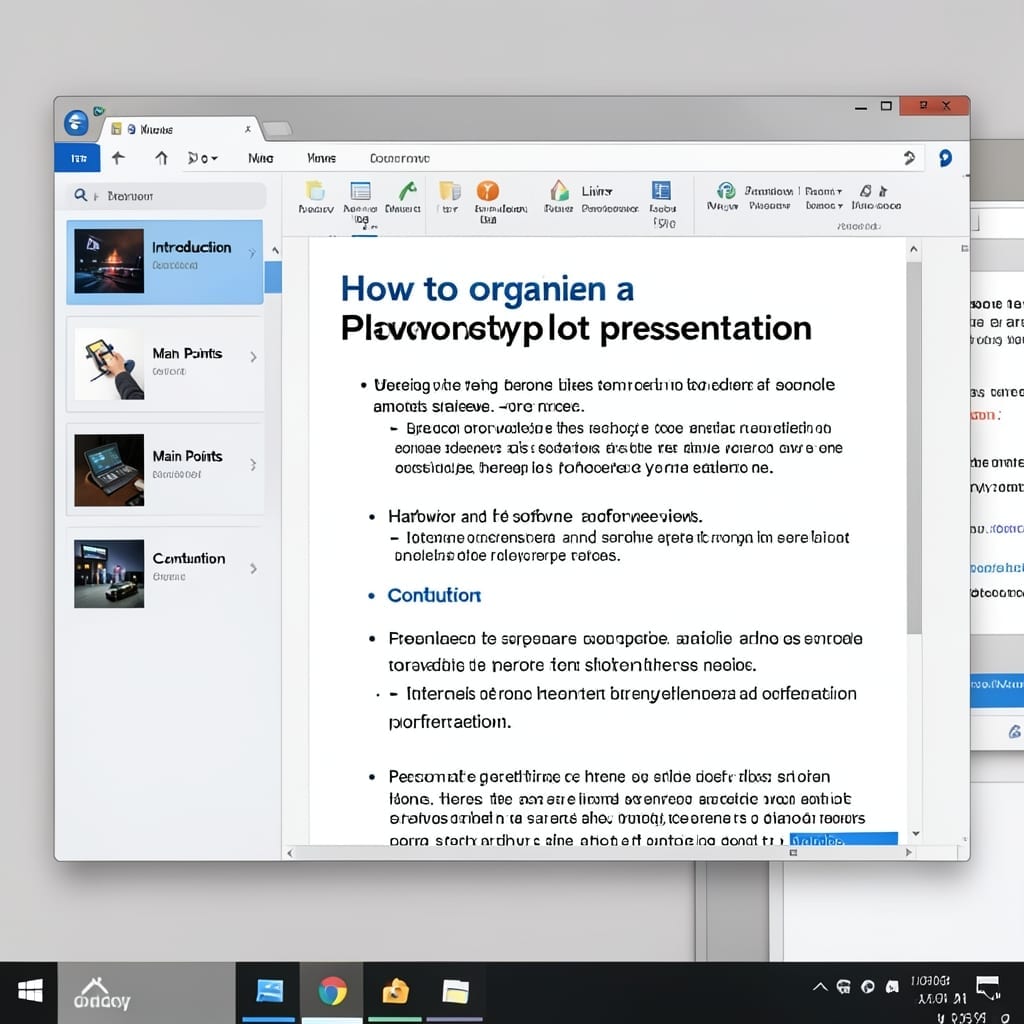Open a new tab with the blank tab button
The width and height of the screenshot is (1024, 1024).
(x=277, y=129)
